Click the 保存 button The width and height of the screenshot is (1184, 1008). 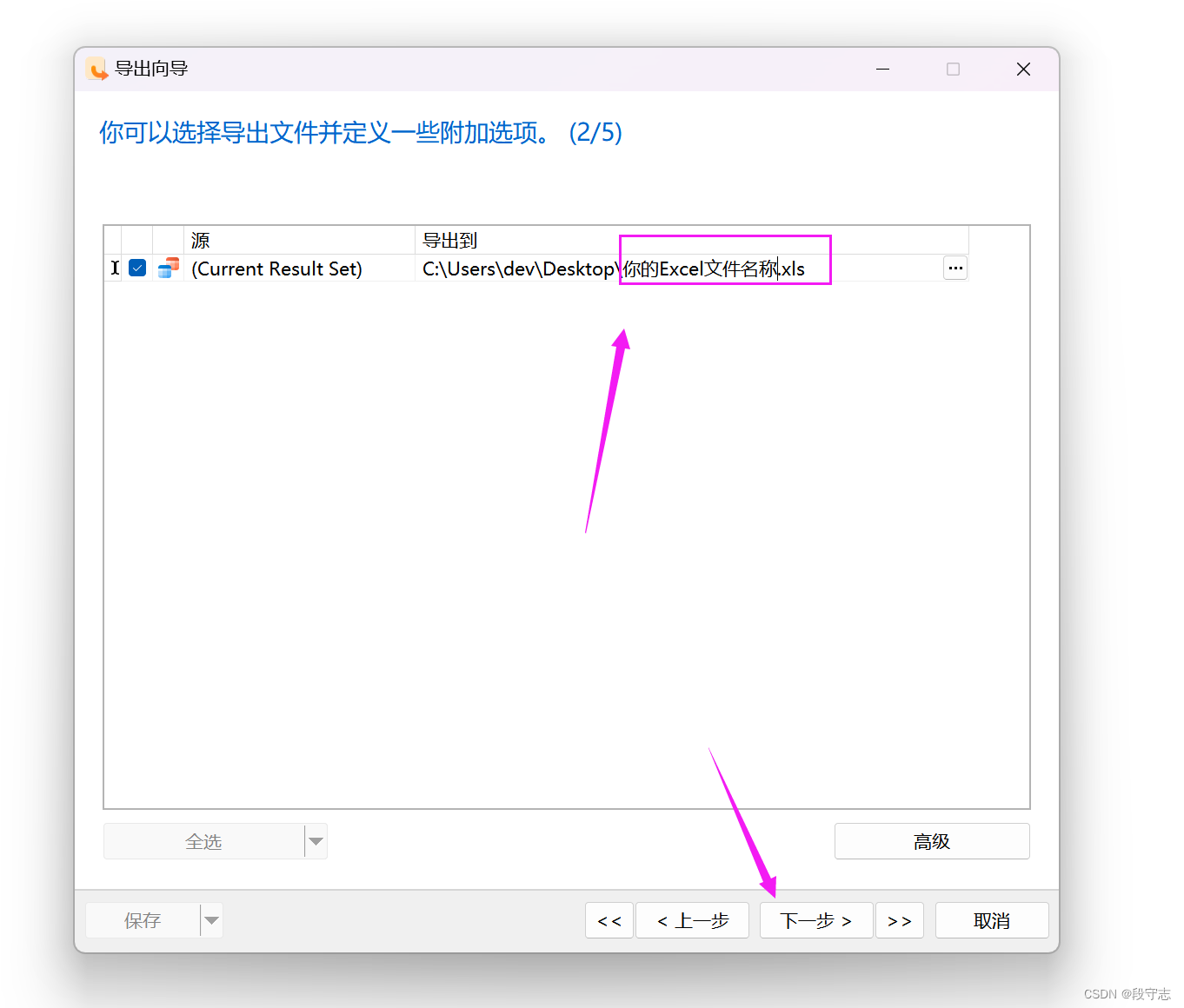point(143,920)
